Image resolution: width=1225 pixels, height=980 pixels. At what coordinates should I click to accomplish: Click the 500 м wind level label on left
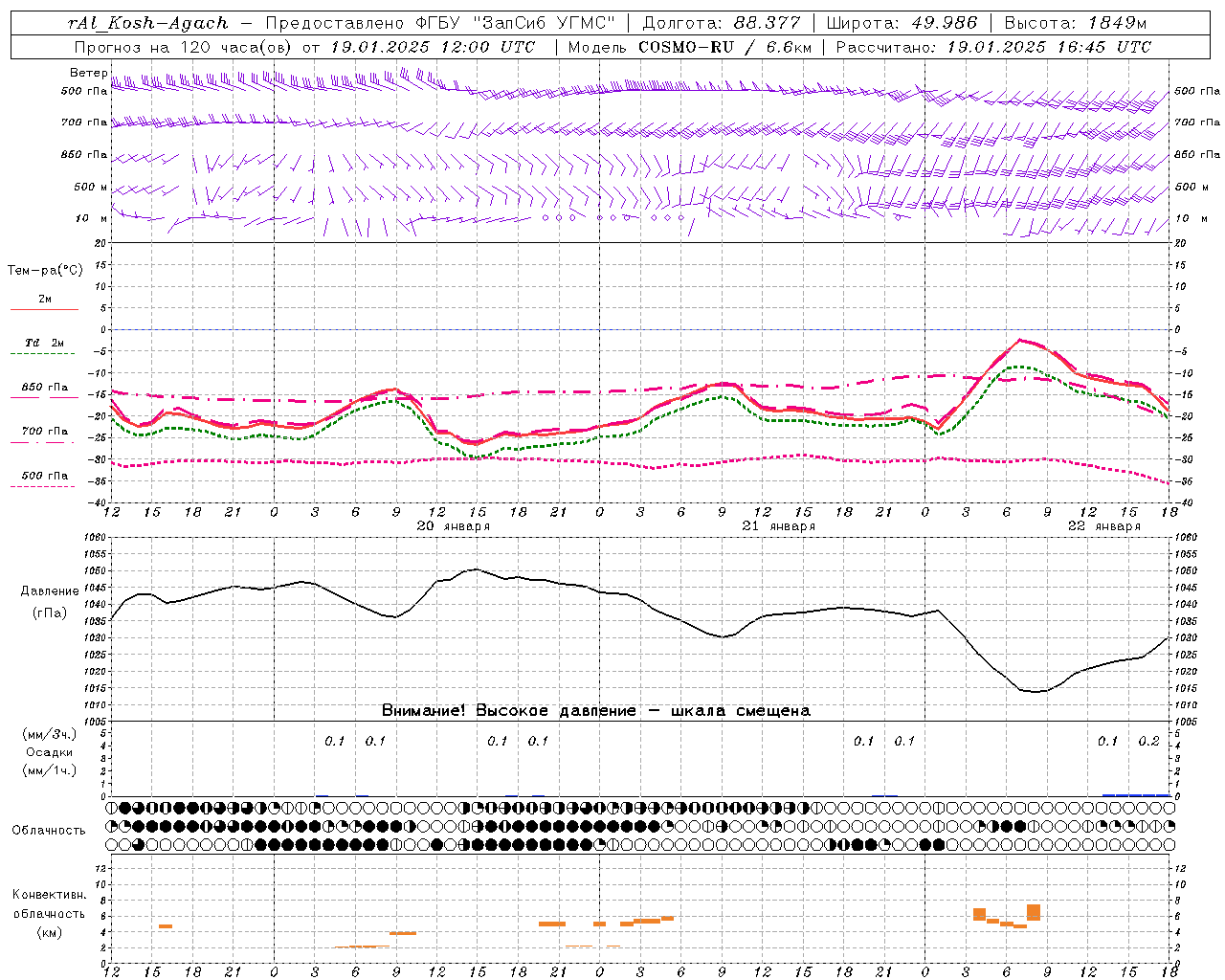tap(91, 187)
